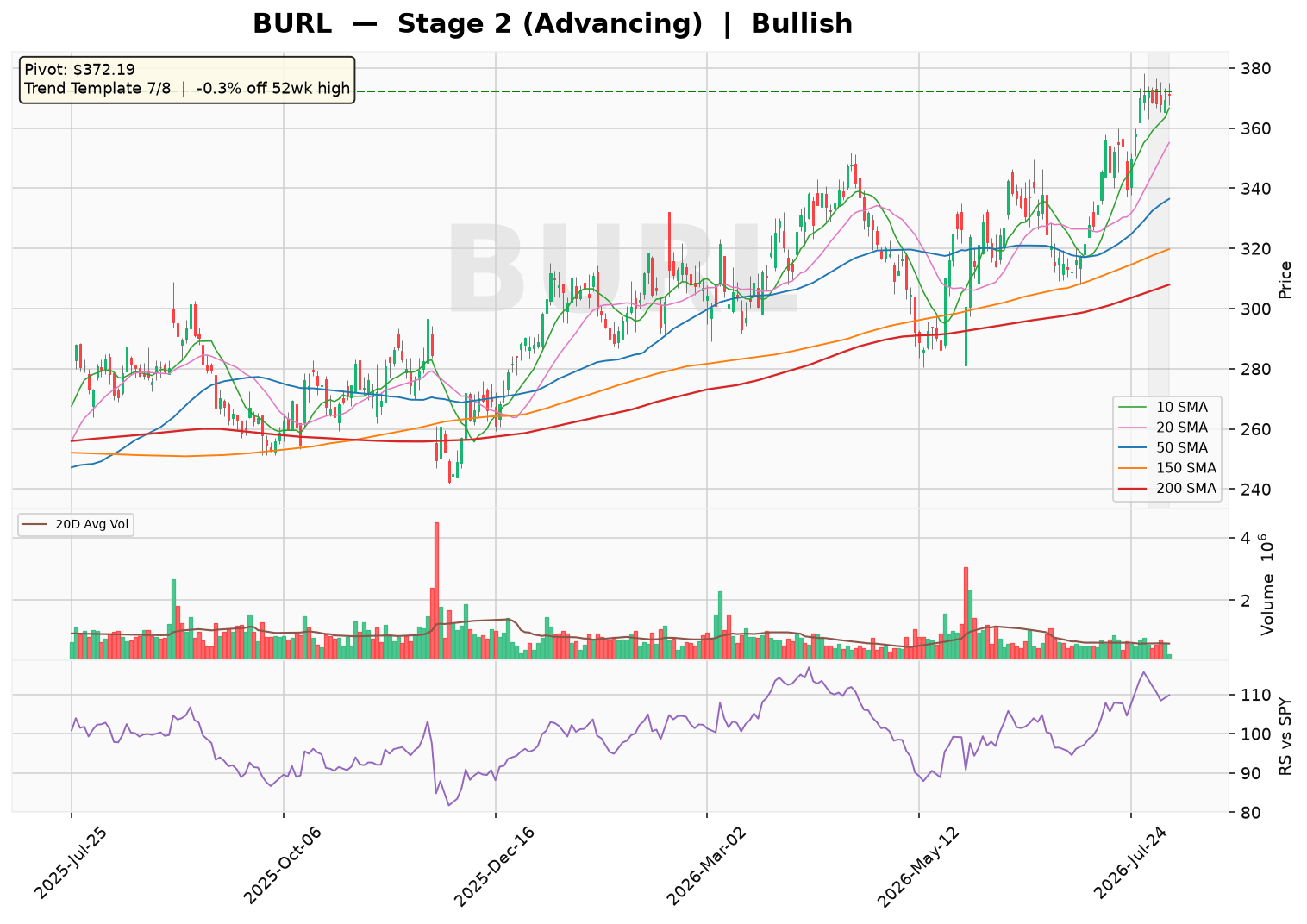Click the 380 price axis label

[x=1251, y=68]
